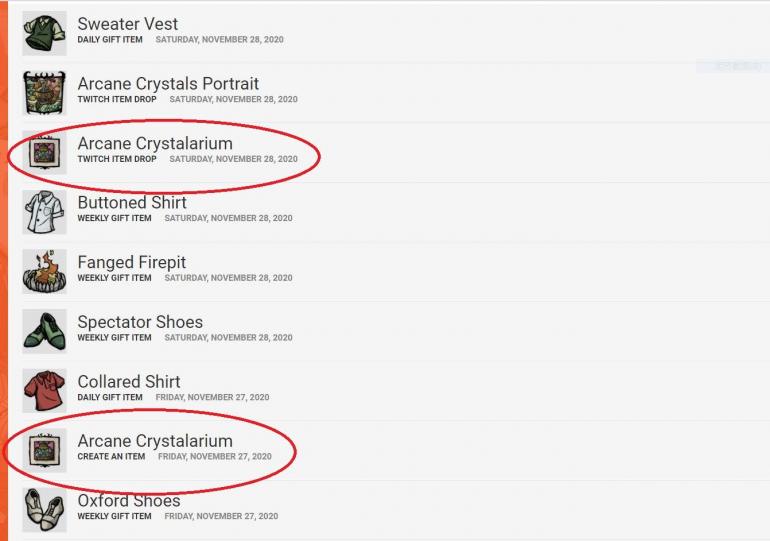Click Twitch Item Drop label under Arcane Crystals Portrait

coord(117,100)
